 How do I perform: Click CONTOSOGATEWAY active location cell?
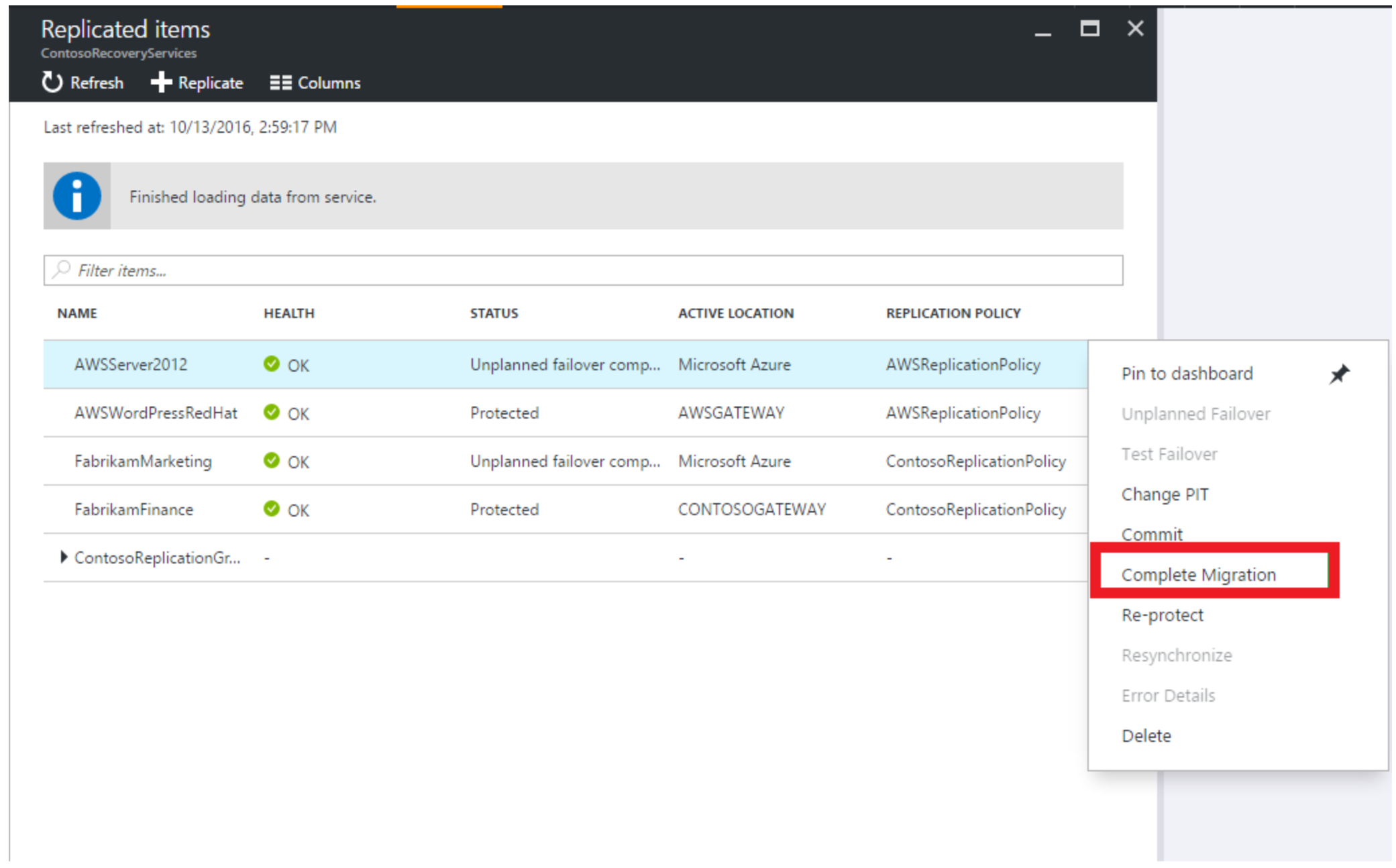tap(752, 509)
